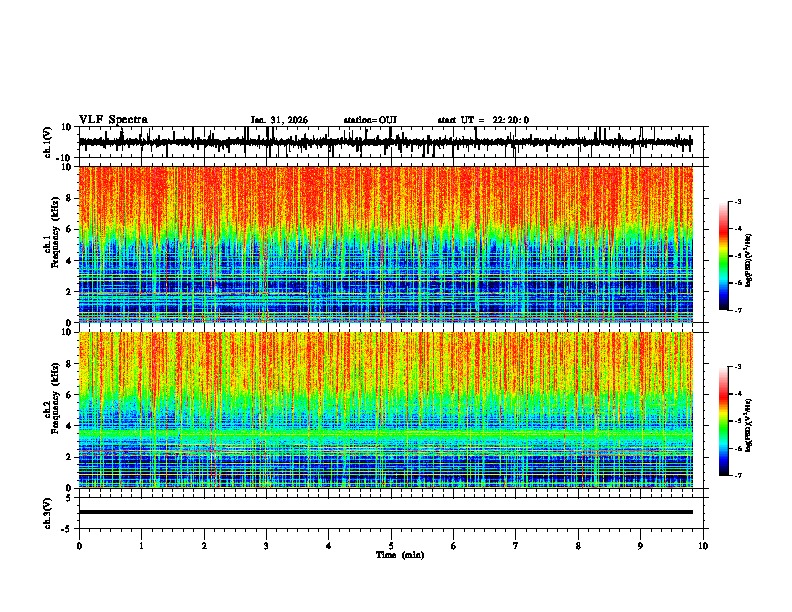Click the "-3" label on ch.1 colorbar
This screenshot has width=792, height=612.
pyautogui.click(x=737, y=201)
